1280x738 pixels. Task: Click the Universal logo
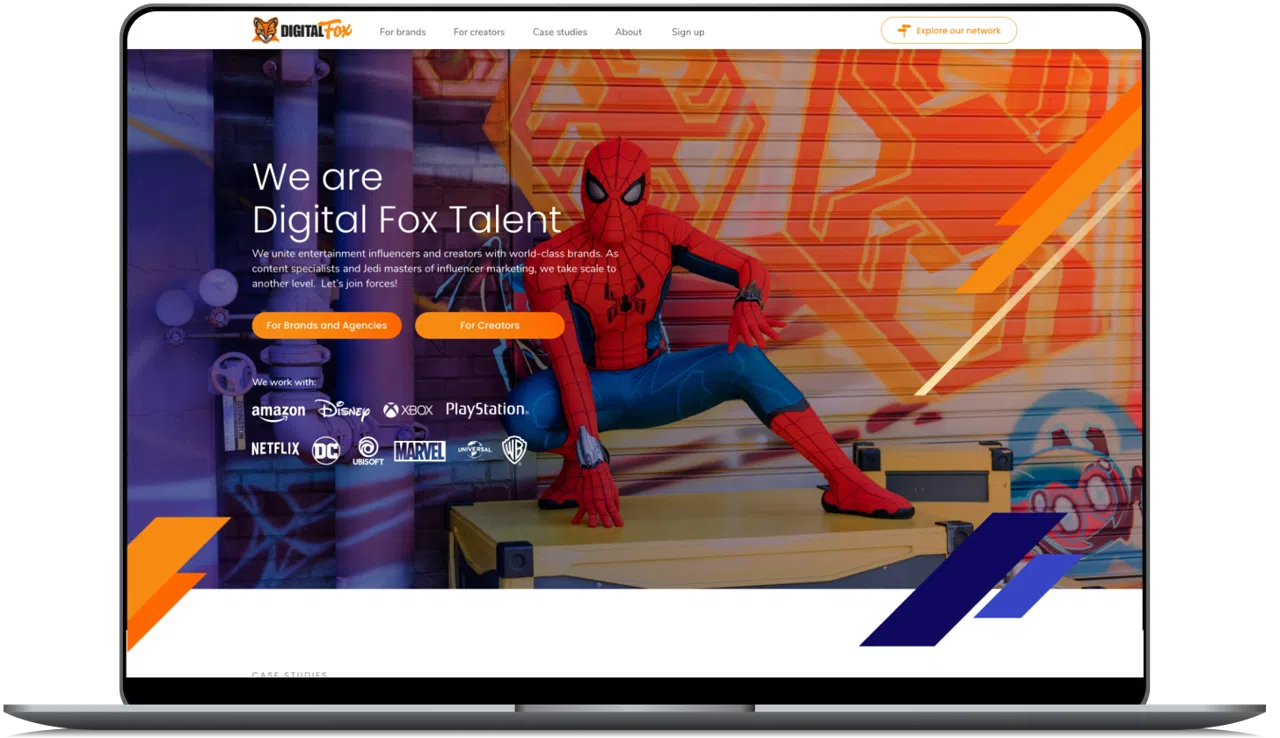(475, 450)
